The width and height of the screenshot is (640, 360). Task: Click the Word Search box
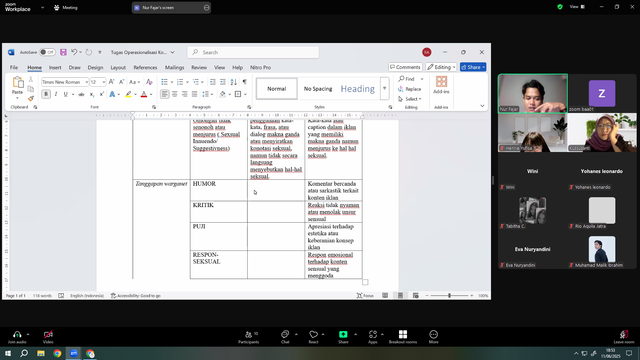coord(253,52)
